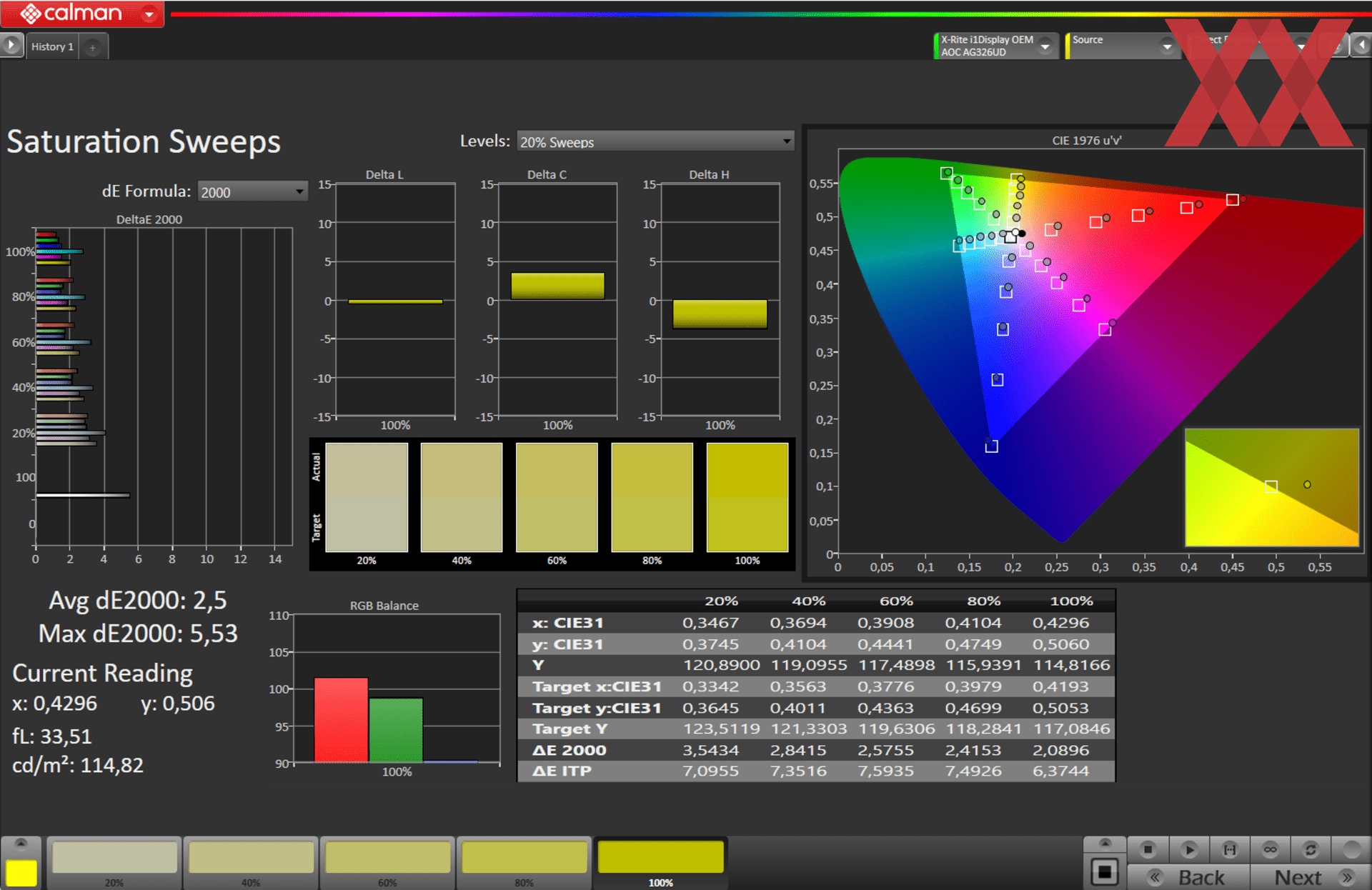Click the 100% column header in data table

tap(1071, 601)
